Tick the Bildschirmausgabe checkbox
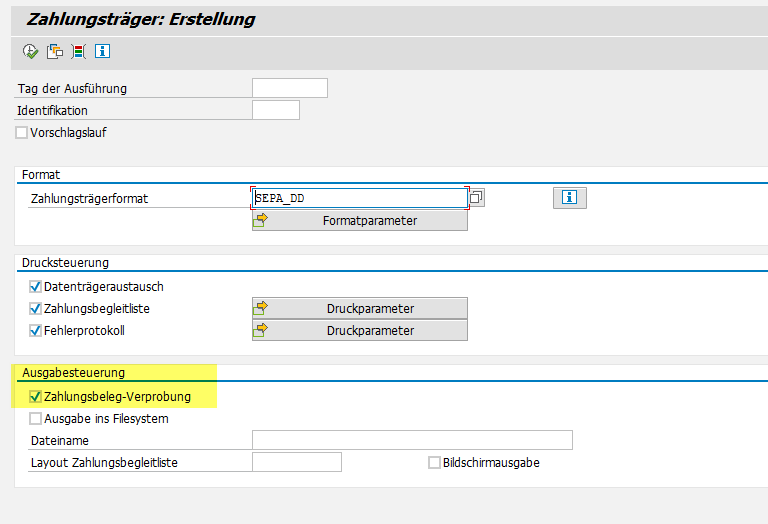Viewport: 768px width, 524px height. (x=434, y=463)
